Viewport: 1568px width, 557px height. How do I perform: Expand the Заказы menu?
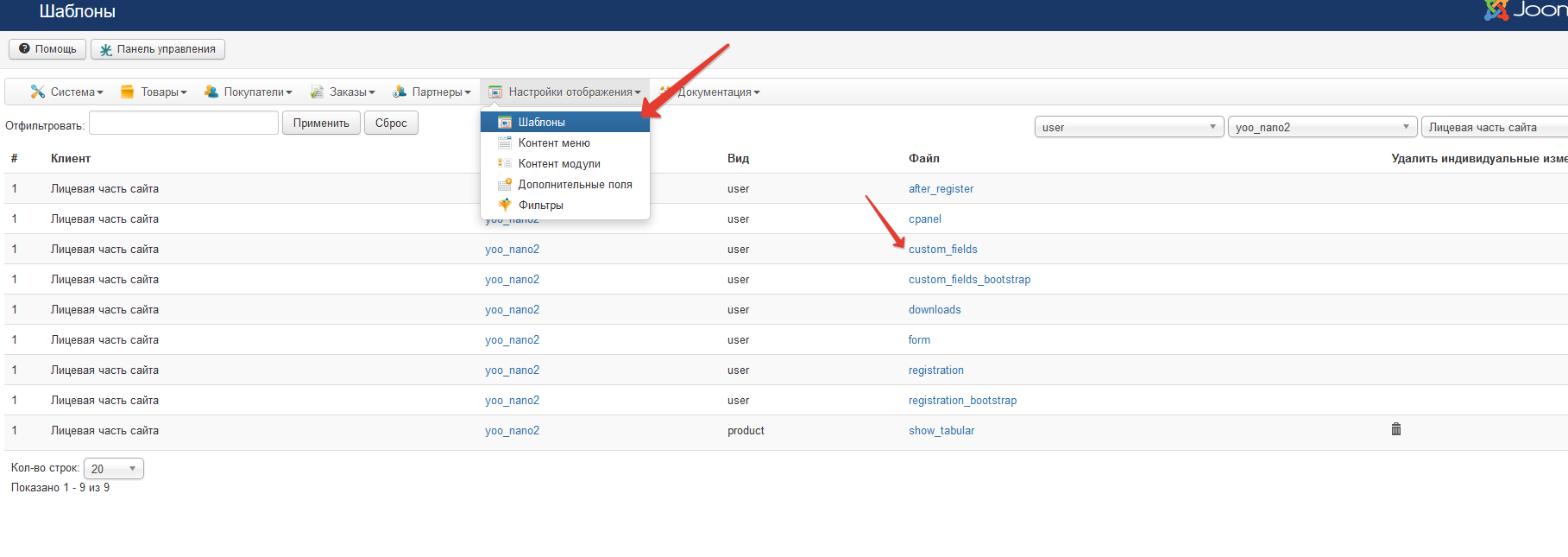[x=343, y=92]
